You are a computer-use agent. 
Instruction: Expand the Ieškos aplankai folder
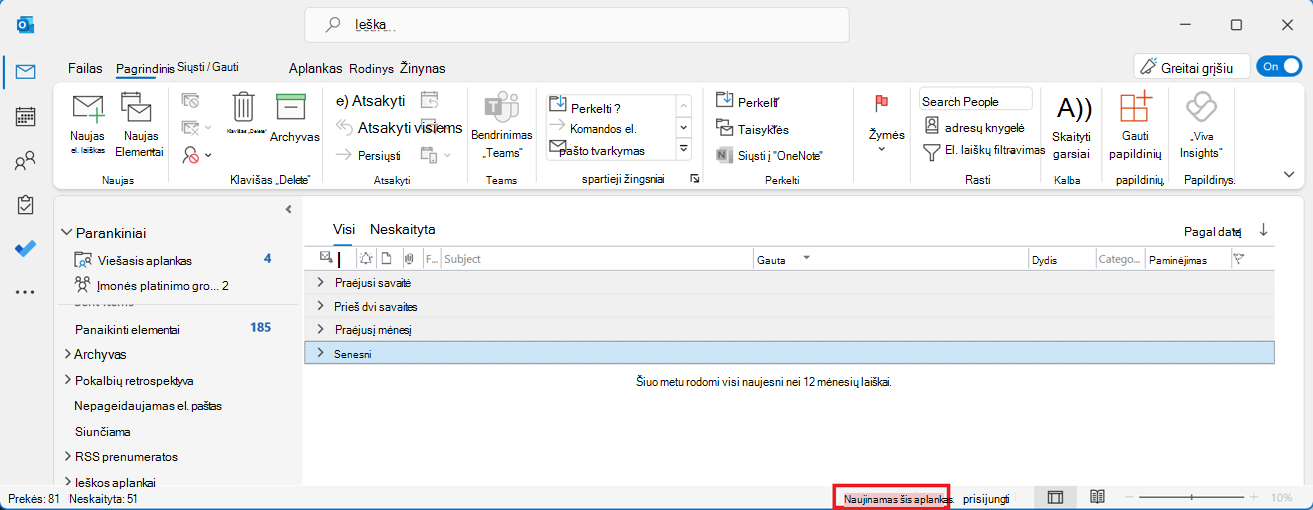click(x=67, y=482)
